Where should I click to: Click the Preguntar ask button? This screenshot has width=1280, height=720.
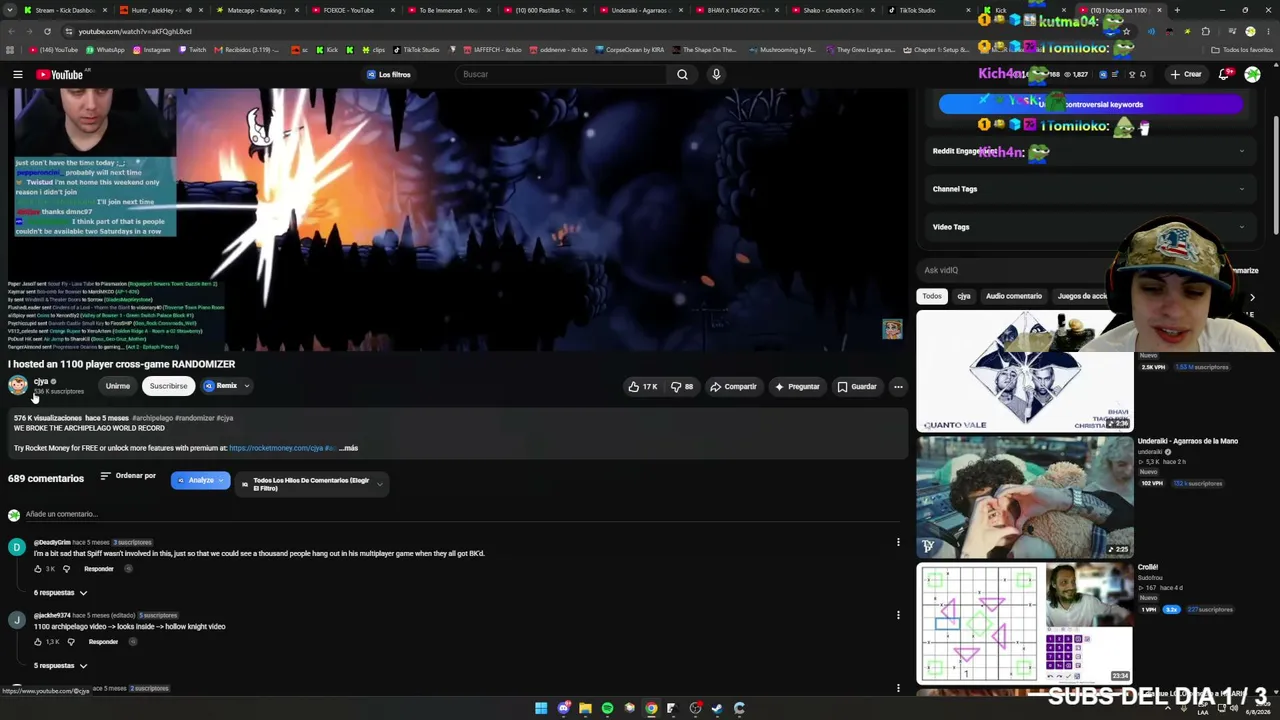(796, 386)
